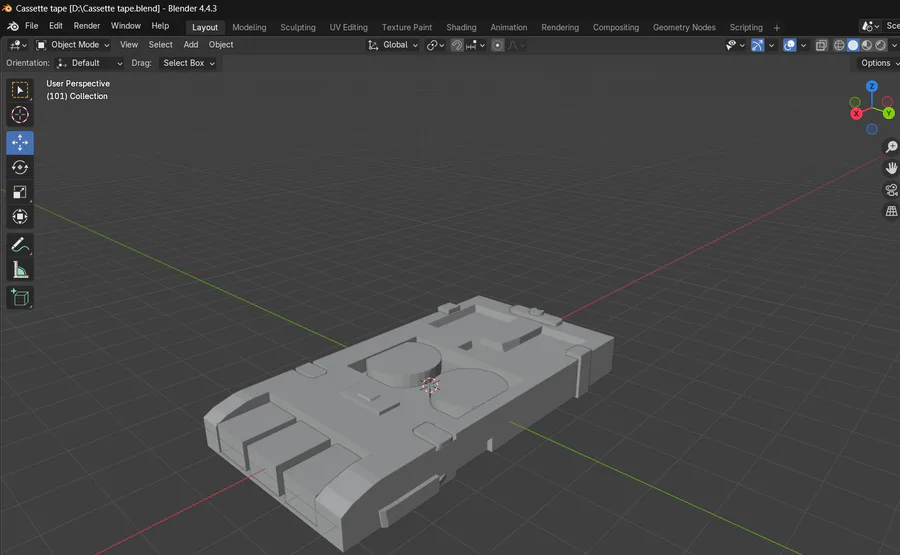Open the pivot point dropdown
This screenshot has height=555, width=900.
435,45
